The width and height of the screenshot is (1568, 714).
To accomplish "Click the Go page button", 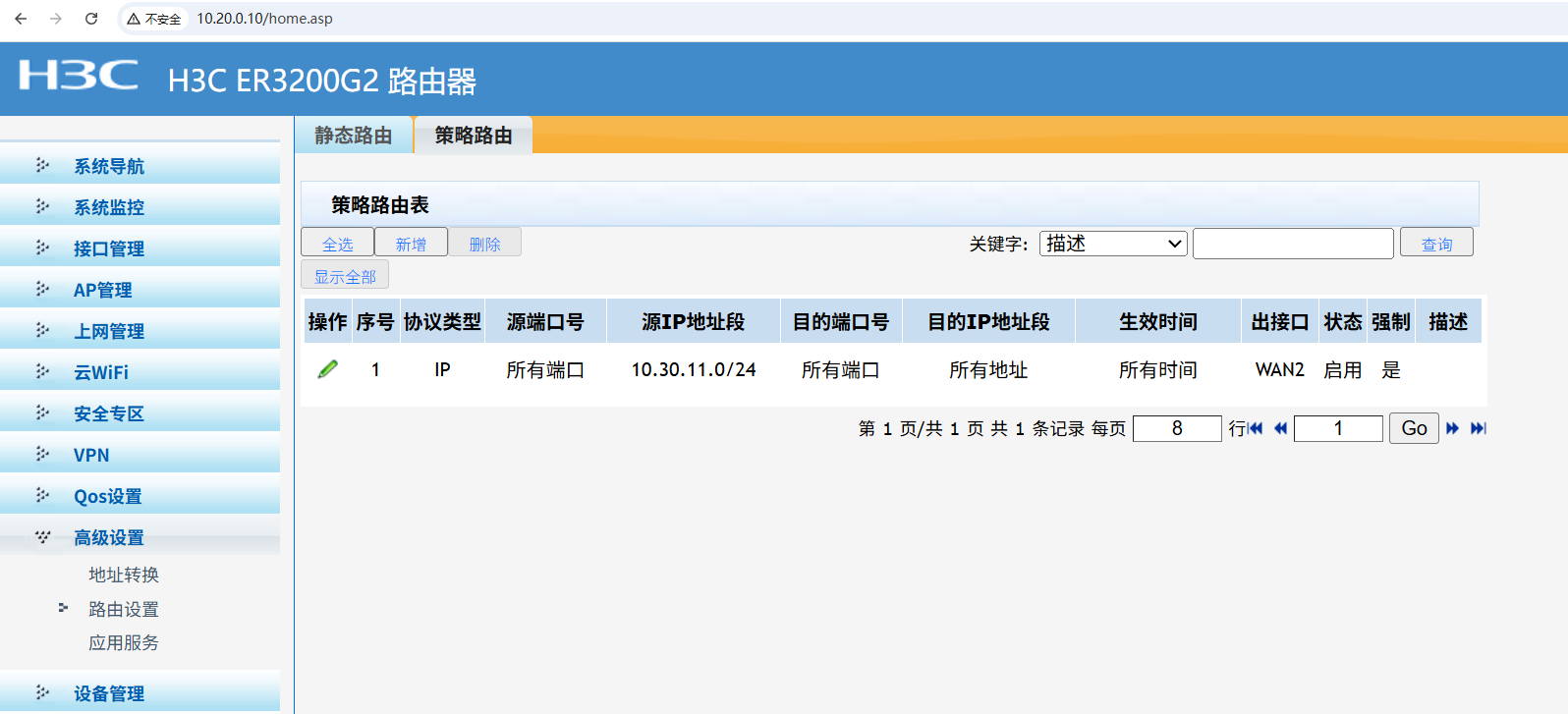I will click(1414, 428).
